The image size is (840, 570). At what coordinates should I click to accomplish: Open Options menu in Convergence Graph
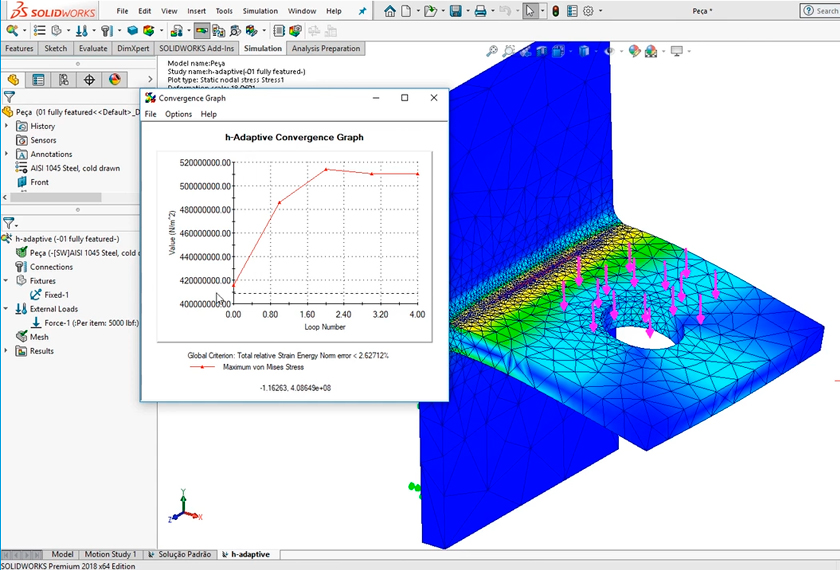(178, 114)
